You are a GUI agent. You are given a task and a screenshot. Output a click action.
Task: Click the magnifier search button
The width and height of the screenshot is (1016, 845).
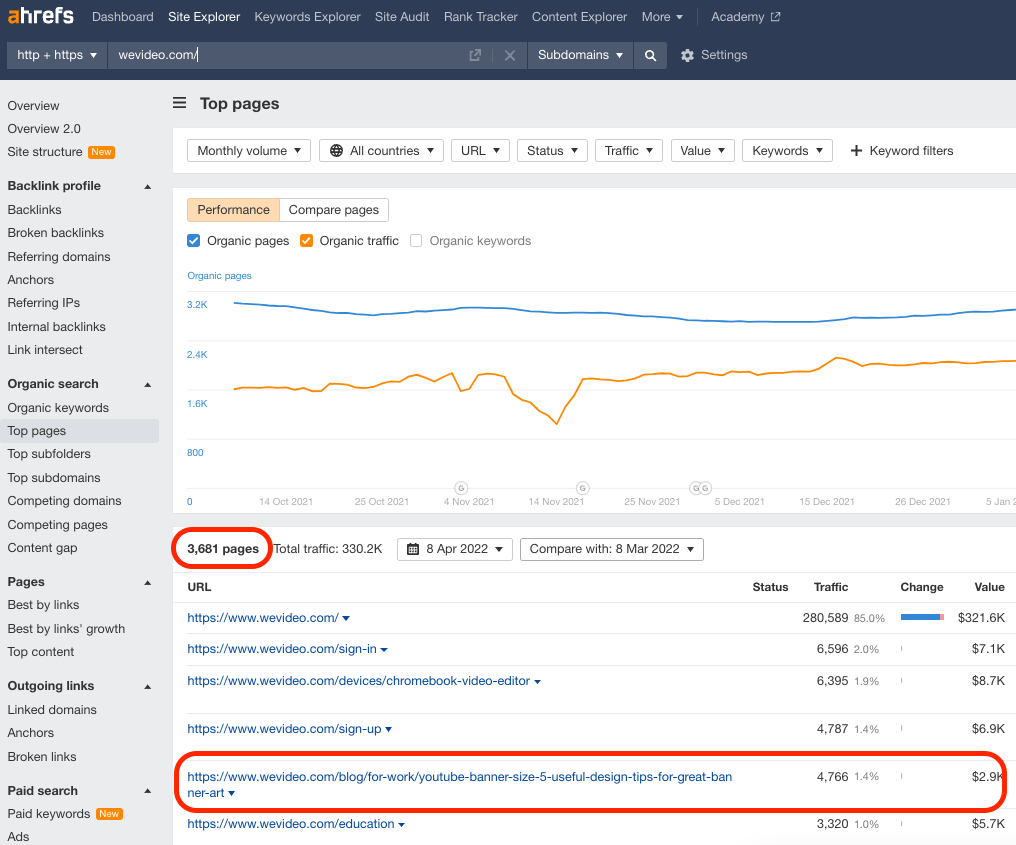click(x=650, y=55)
